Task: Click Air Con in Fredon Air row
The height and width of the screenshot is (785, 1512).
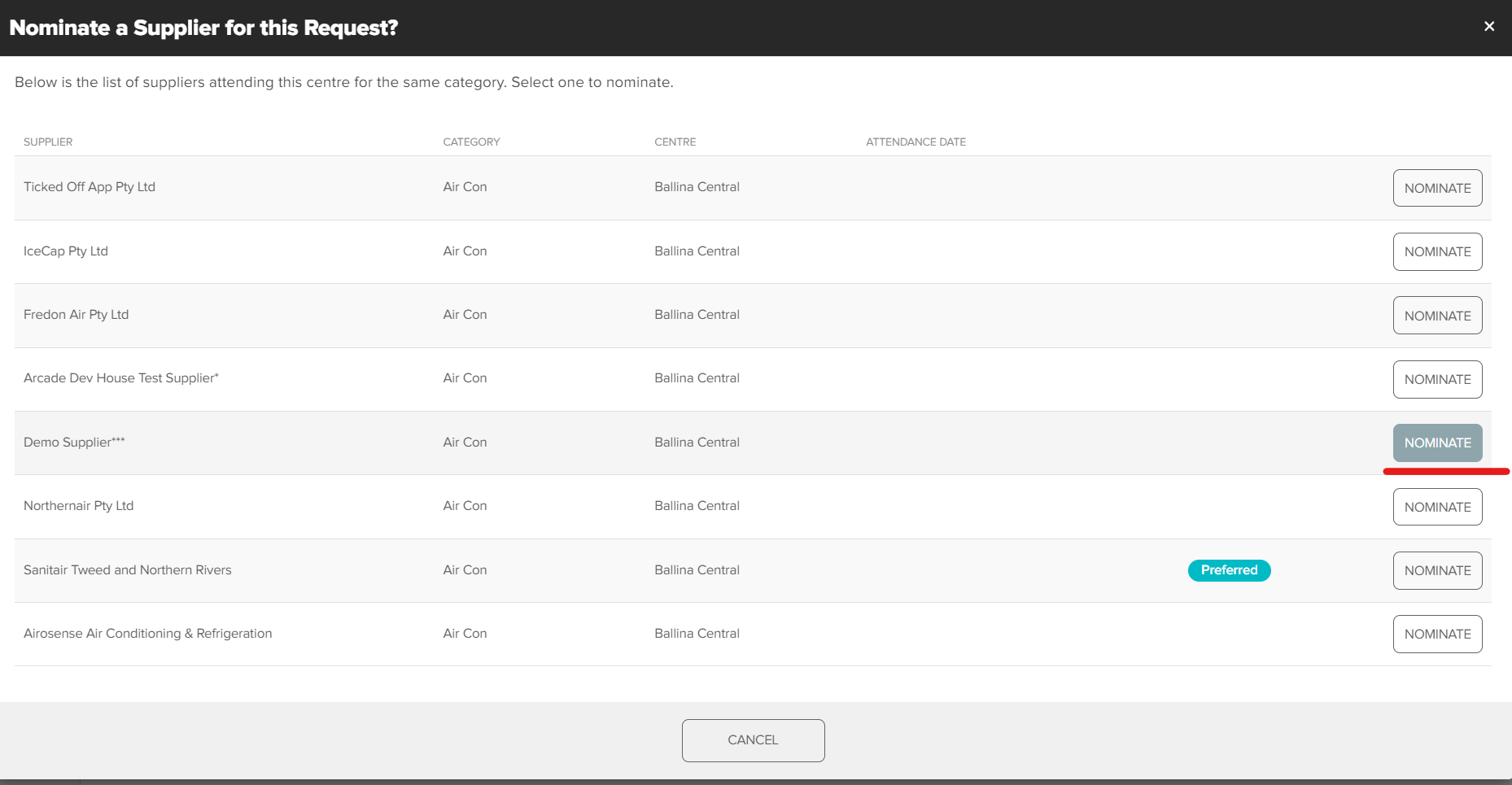Action: click(465, 314)
